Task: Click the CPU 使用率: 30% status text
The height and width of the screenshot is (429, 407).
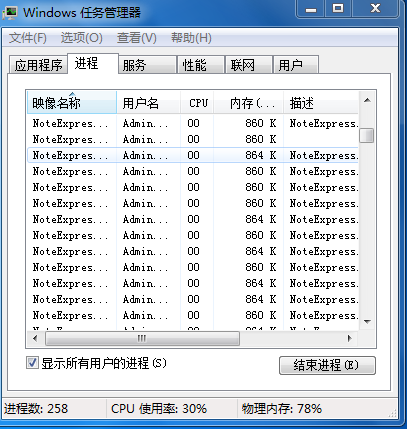Action: click(159, 408)
